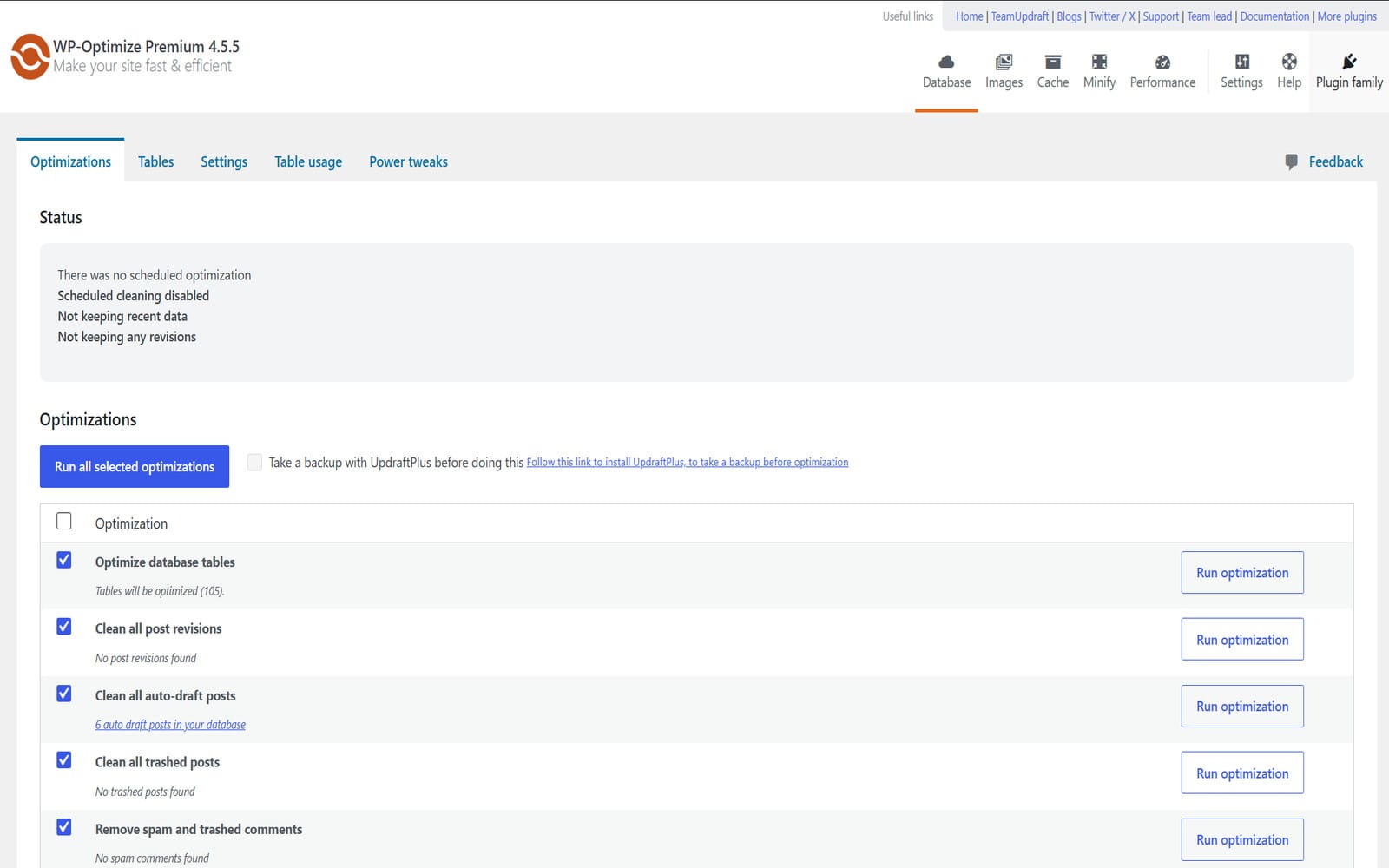Screen dimensions: 1389x868
Task: Click the 'Scheduled cleaning disabled' status text
Action: click(x=134, y=296)
